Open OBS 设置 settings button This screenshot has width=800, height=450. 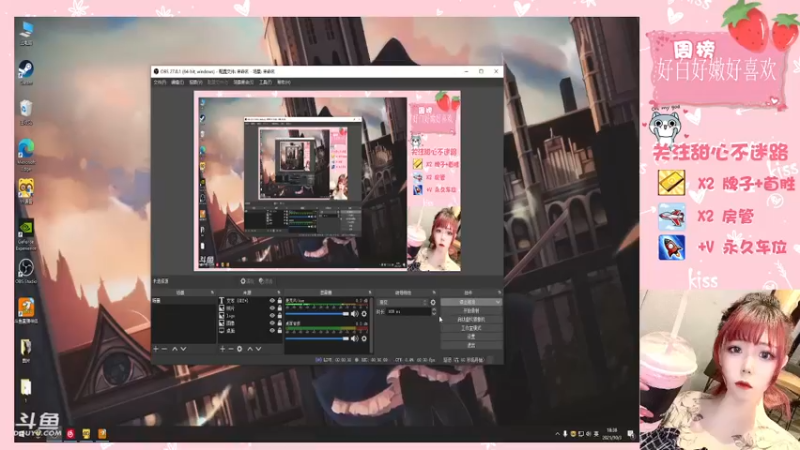471,337
